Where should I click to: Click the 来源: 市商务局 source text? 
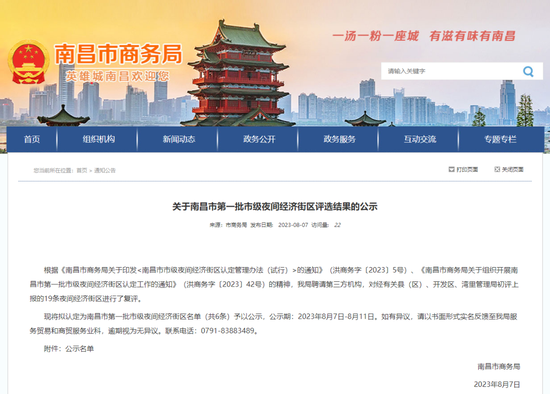[228, 225]
